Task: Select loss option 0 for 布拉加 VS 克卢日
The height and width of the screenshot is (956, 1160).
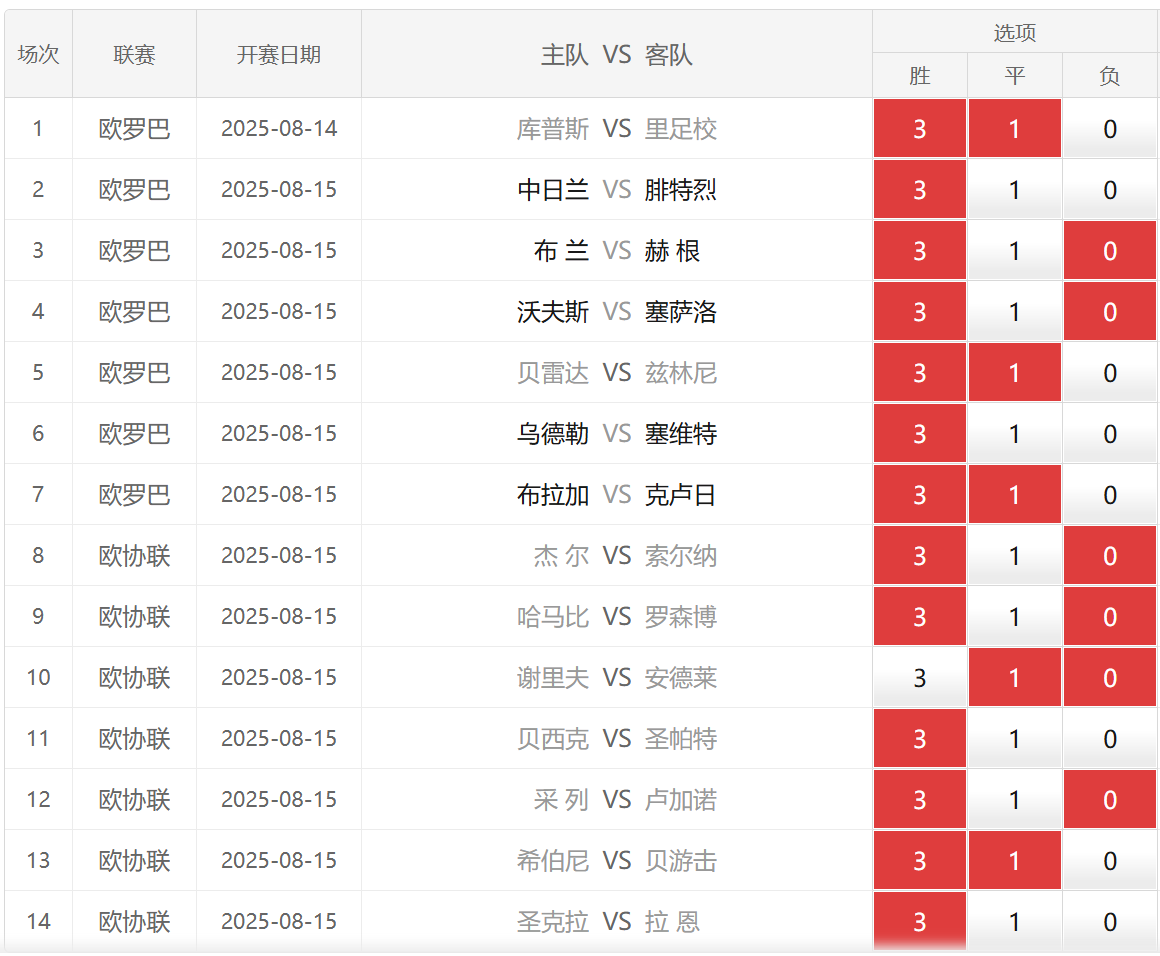Action: [x=1110, y=494]
